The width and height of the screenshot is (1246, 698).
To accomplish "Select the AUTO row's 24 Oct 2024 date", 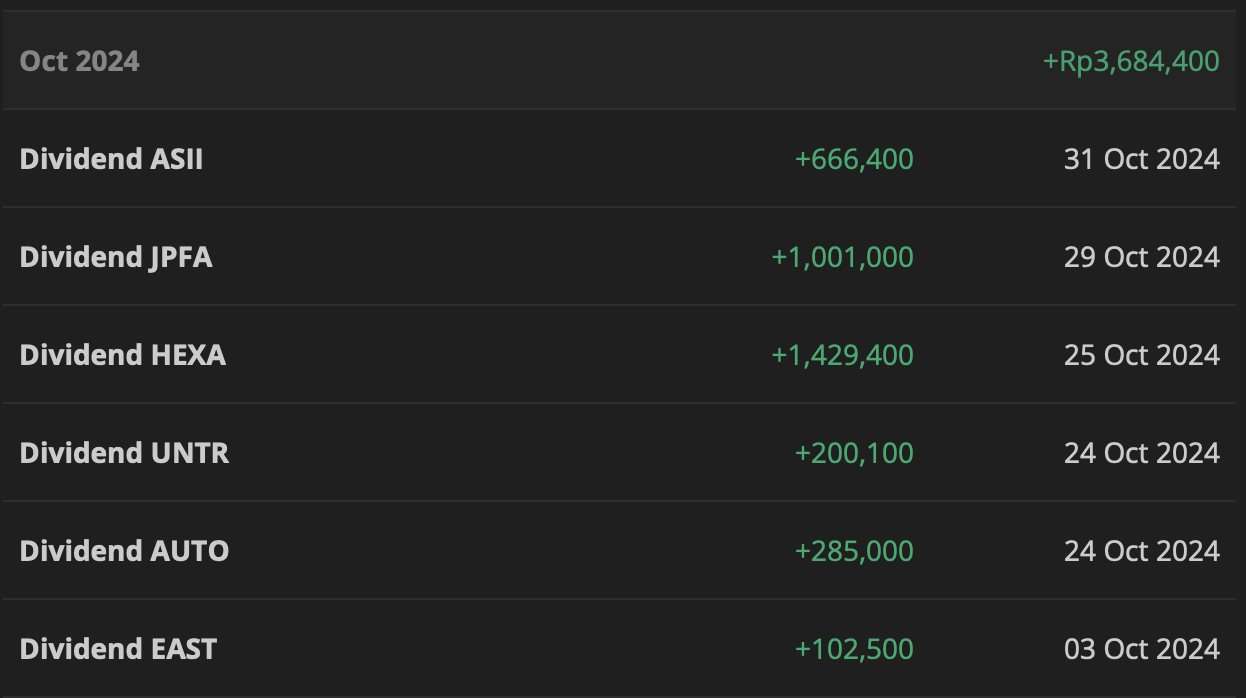I will point(1141,551).
